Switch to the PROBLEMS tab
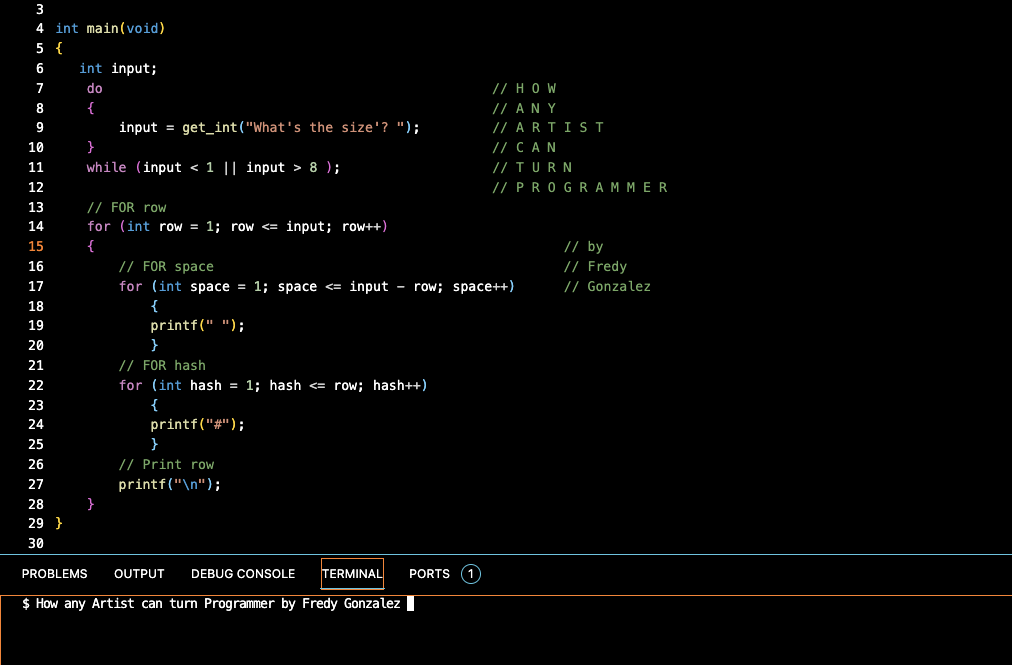 pyautogui.click(x=54, y=574)
